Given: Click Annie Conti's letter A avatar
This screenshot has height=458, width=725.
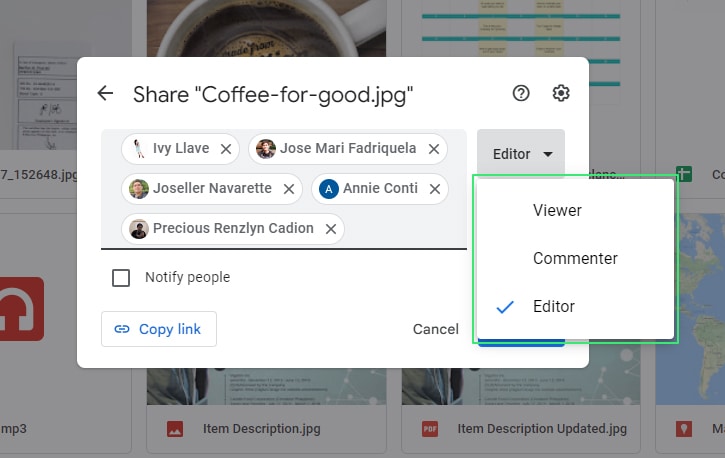Looking at the screenshot, I should 329,189.
